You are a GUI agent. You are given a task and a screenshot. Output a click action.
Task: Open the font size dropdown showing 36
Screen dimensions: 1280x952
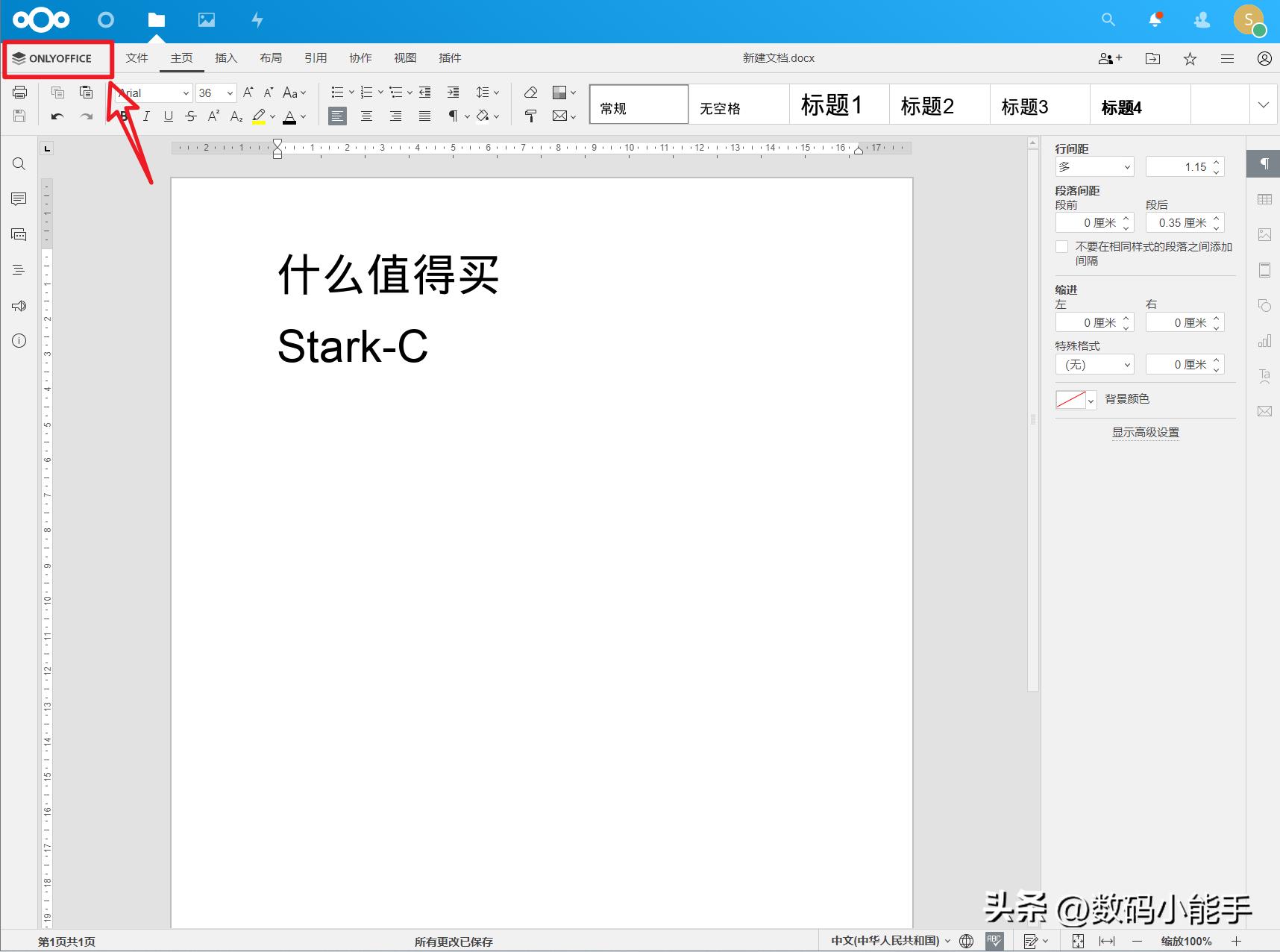230,93
